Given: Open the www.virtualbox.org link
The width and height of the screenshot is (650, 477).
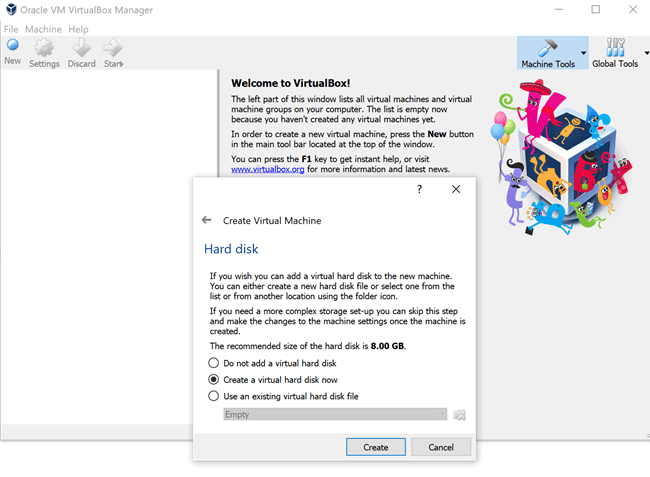Looking at the screenshot, I should click(x=268, y=169).
